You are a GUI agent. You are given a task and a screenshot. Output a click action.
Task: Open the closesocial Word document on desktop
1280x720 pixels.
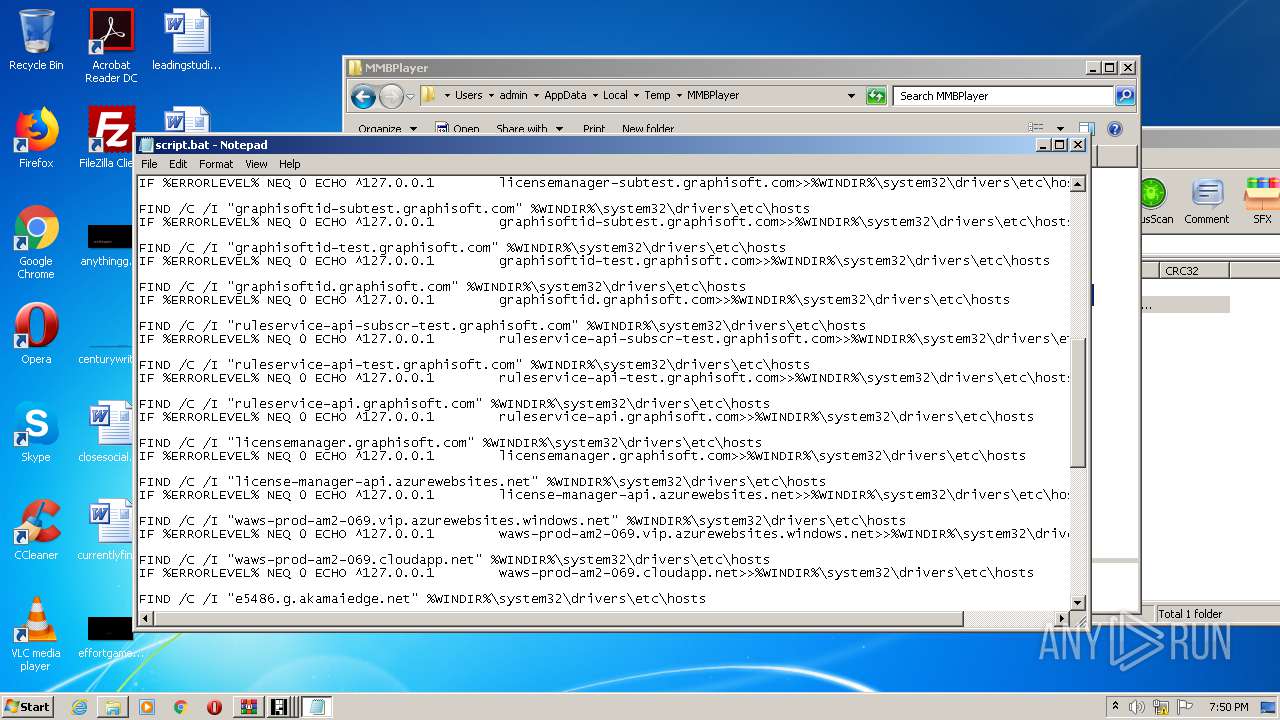(108, 432)
